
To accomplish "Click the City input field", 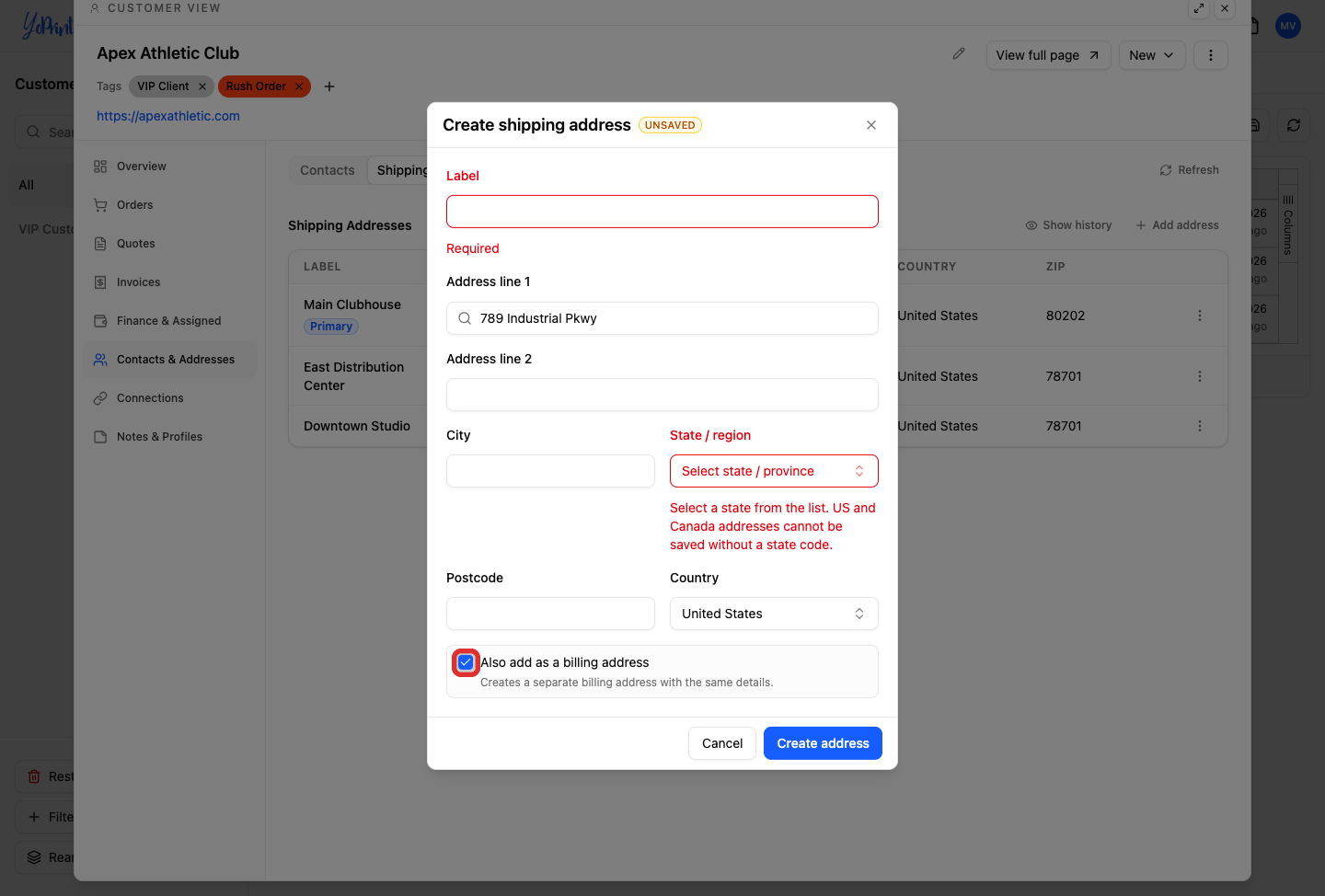I will click(x=550, y=471).
